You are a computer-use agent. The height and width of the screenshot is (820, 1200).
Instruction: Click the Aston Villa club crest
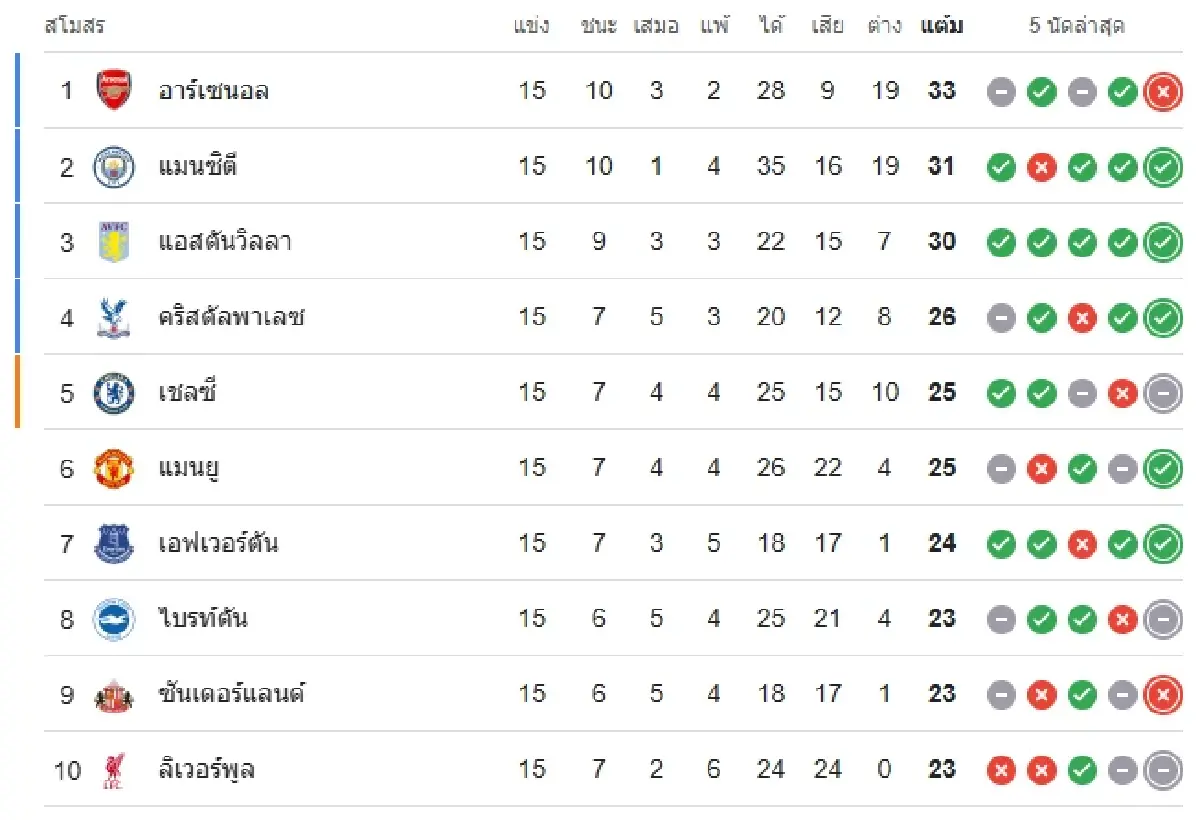point(113,242)
